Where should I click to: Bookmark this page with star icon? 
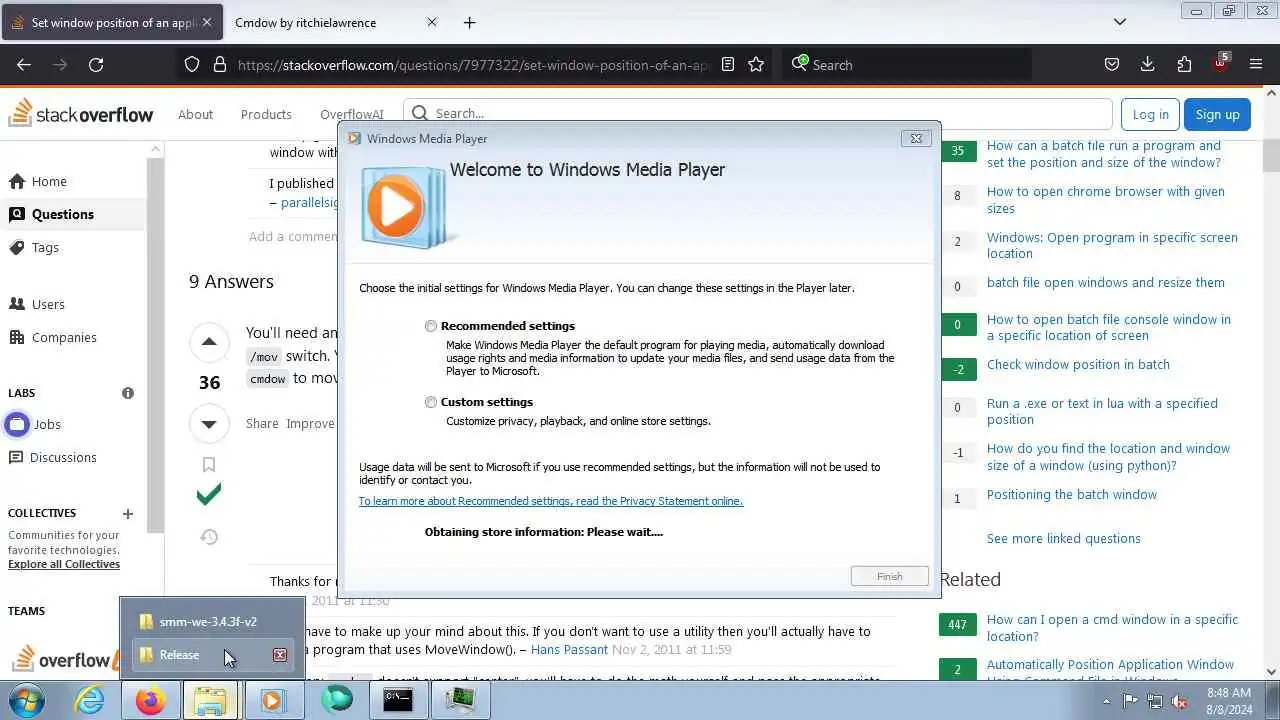tap(756, 64)
